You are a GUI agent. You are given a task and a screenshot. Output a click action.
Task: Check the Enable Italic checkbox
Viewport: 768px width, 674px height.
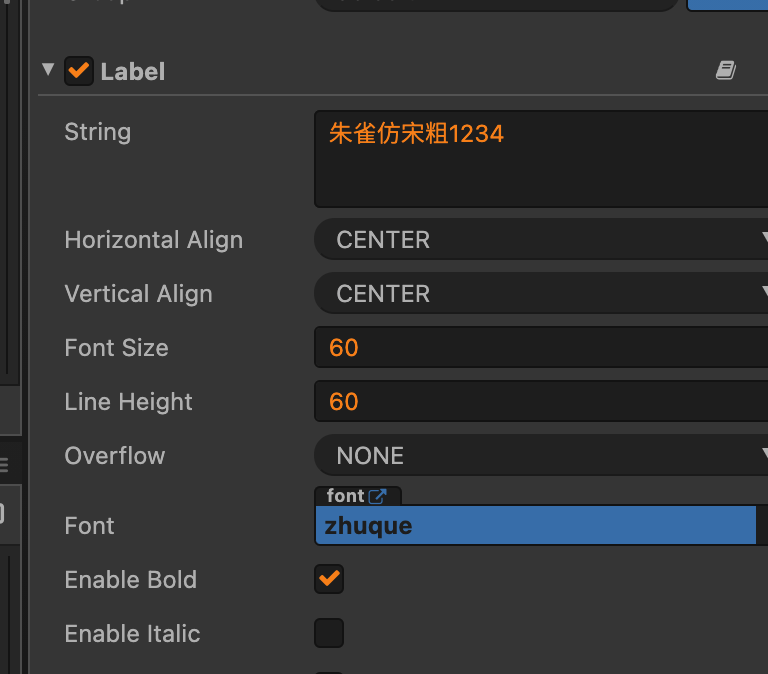329,633
